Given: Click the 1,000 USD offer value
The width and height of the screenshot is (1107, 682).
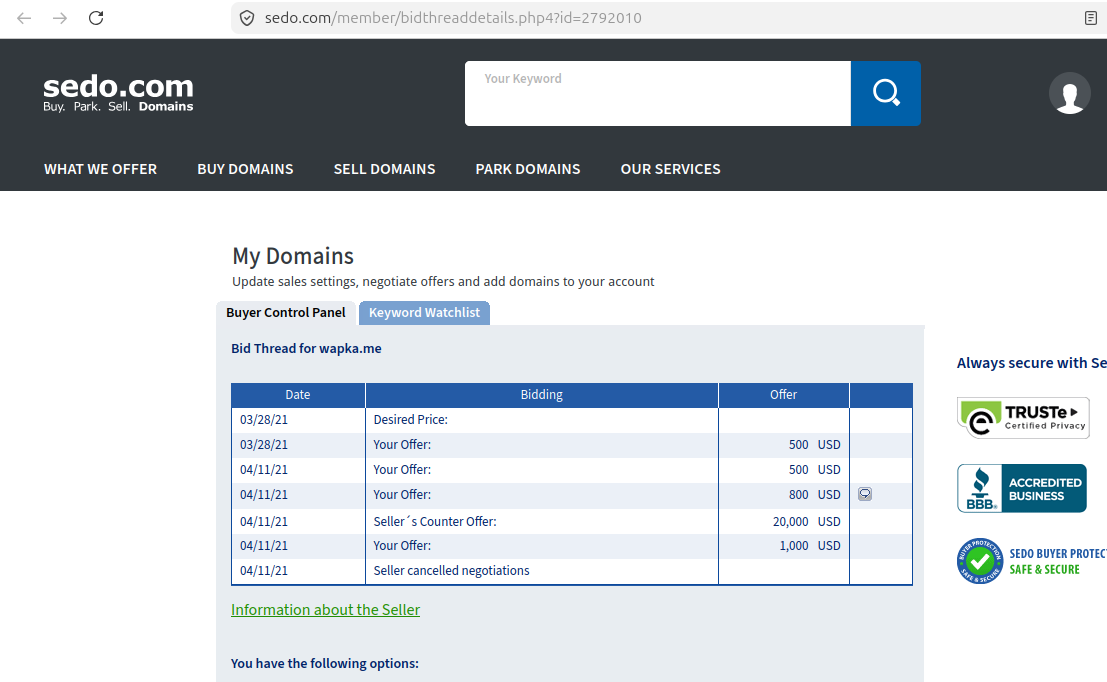Looking at the screenshot, I should point(810,546).
